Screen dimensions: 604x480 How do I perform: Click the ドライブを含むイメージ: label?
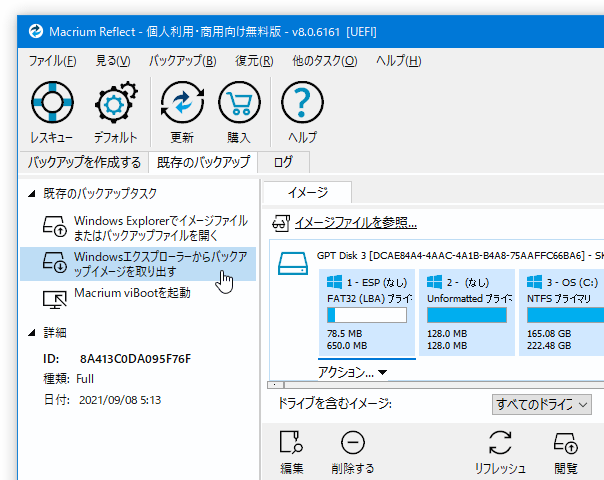tap(335, 404)
